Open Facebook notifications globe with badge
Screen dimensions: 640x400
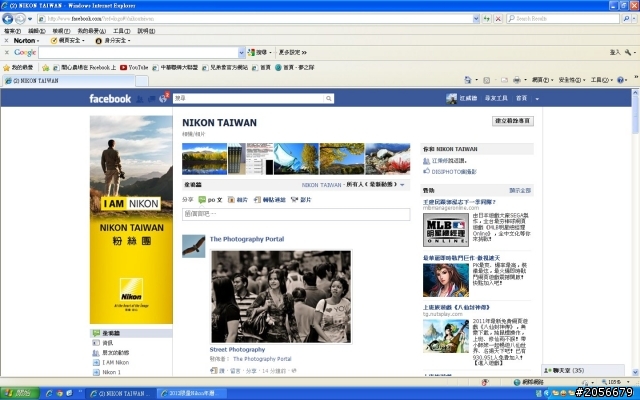(163, 98)
